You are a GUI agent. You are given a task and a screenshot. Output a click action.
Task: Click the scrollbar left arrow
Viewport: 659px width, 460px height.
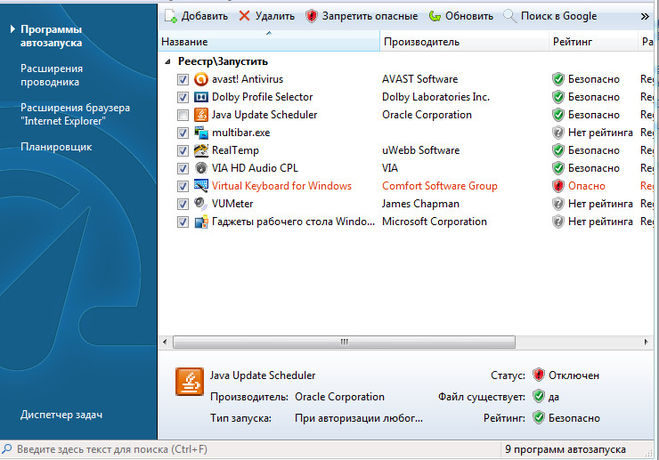click(x=165, y=342)
